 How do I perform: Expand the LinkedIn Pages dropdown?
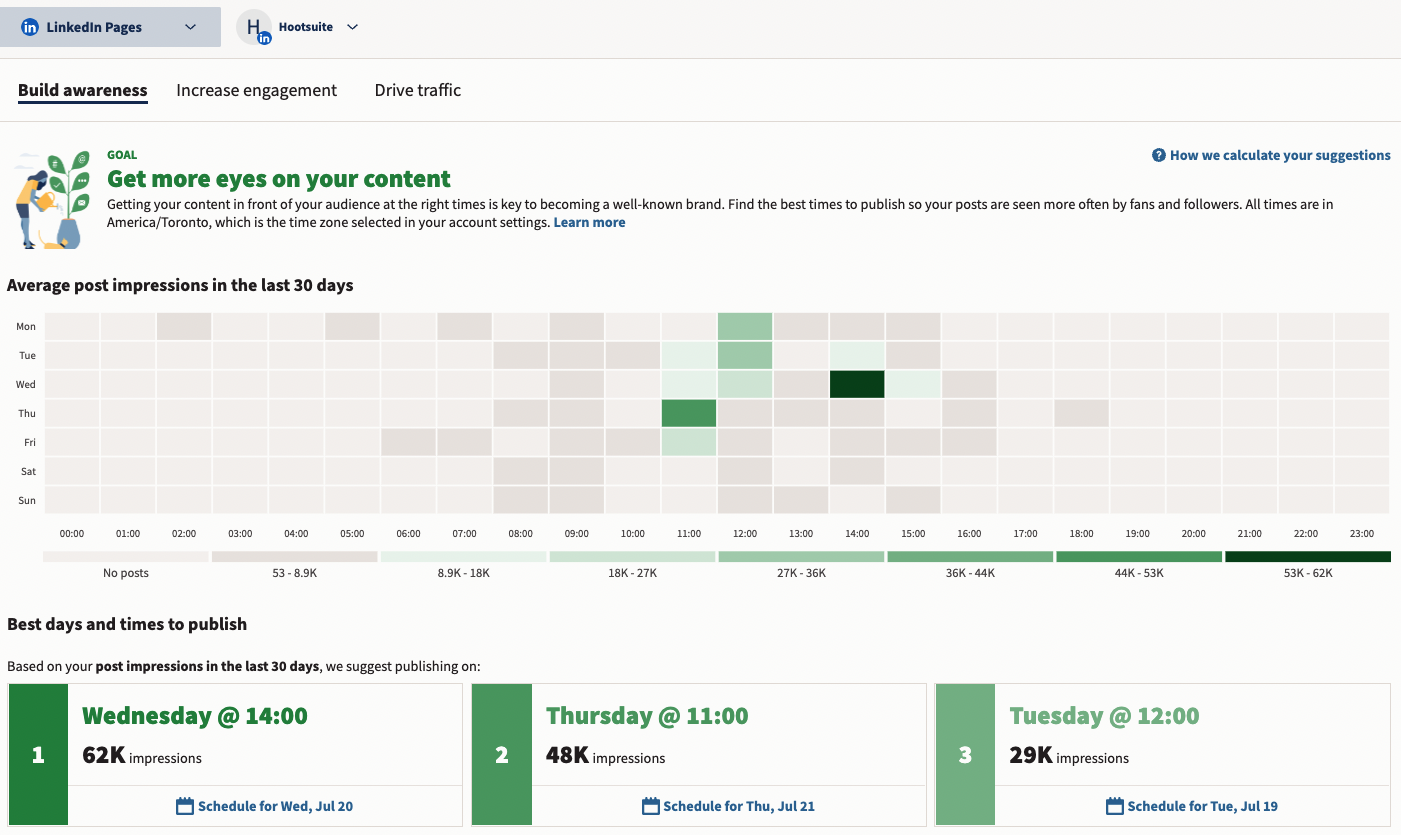190,26
